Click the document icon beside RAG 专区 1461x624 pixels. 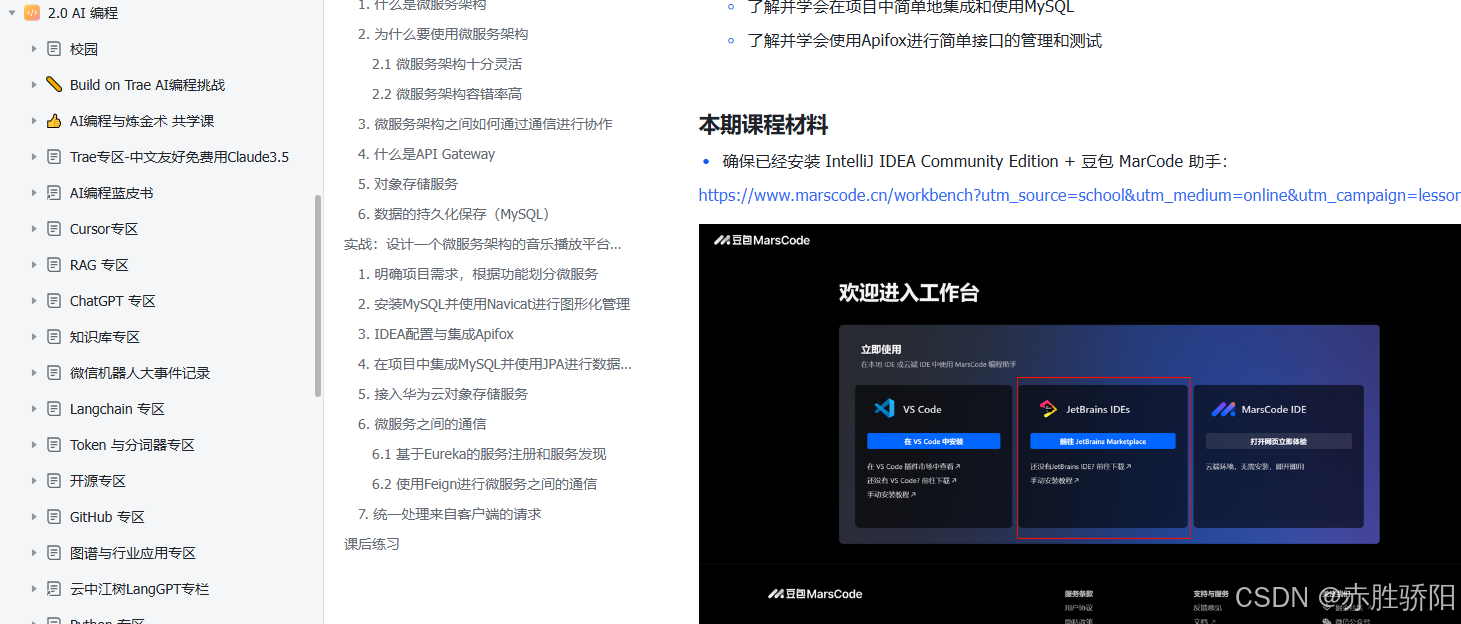54,265
